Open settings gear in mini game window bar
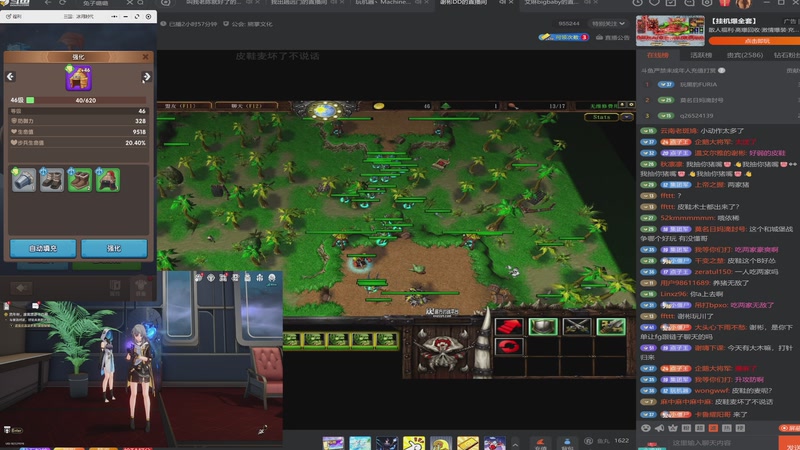The width and height of the screenshot is (800, 450). coord(148,16)
